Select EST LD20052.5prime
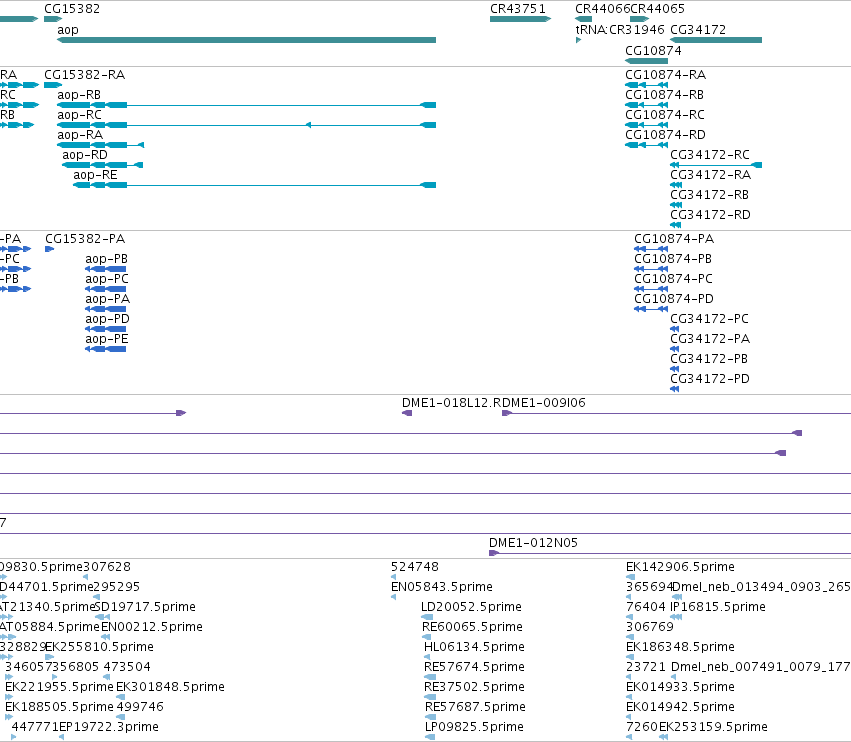Image resolution: width=851 pixels, height=742 pixels. pyautogui.click(x=427, y=617)
